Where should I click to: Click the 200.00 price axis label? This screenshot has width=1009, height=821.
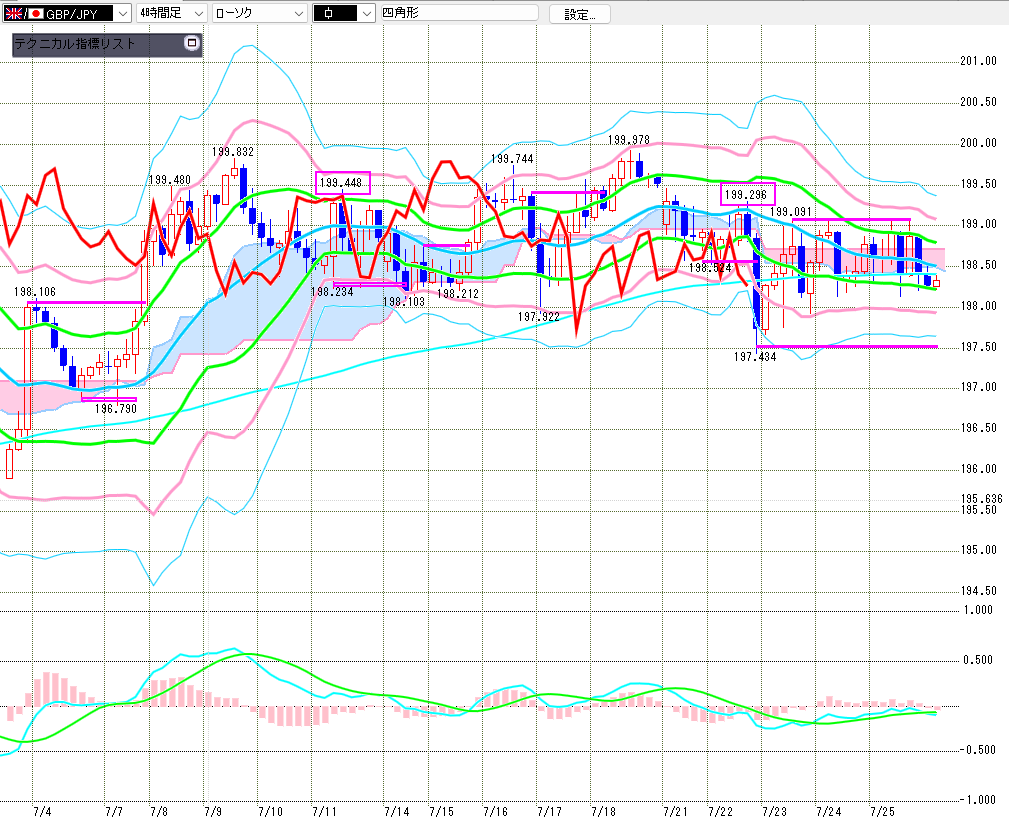[978, 143]
